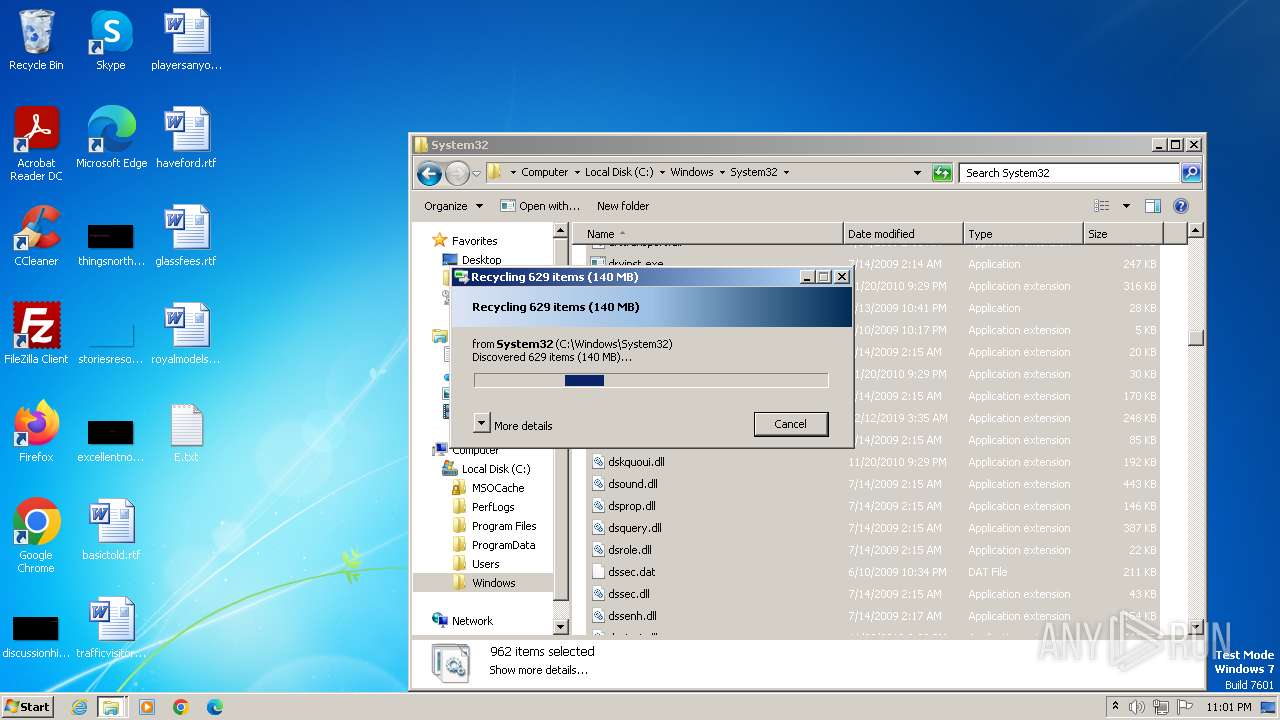The width and height of the screenshot is (1280, 720).
Task: Open Explorer help
Action: coord(1180,206)
